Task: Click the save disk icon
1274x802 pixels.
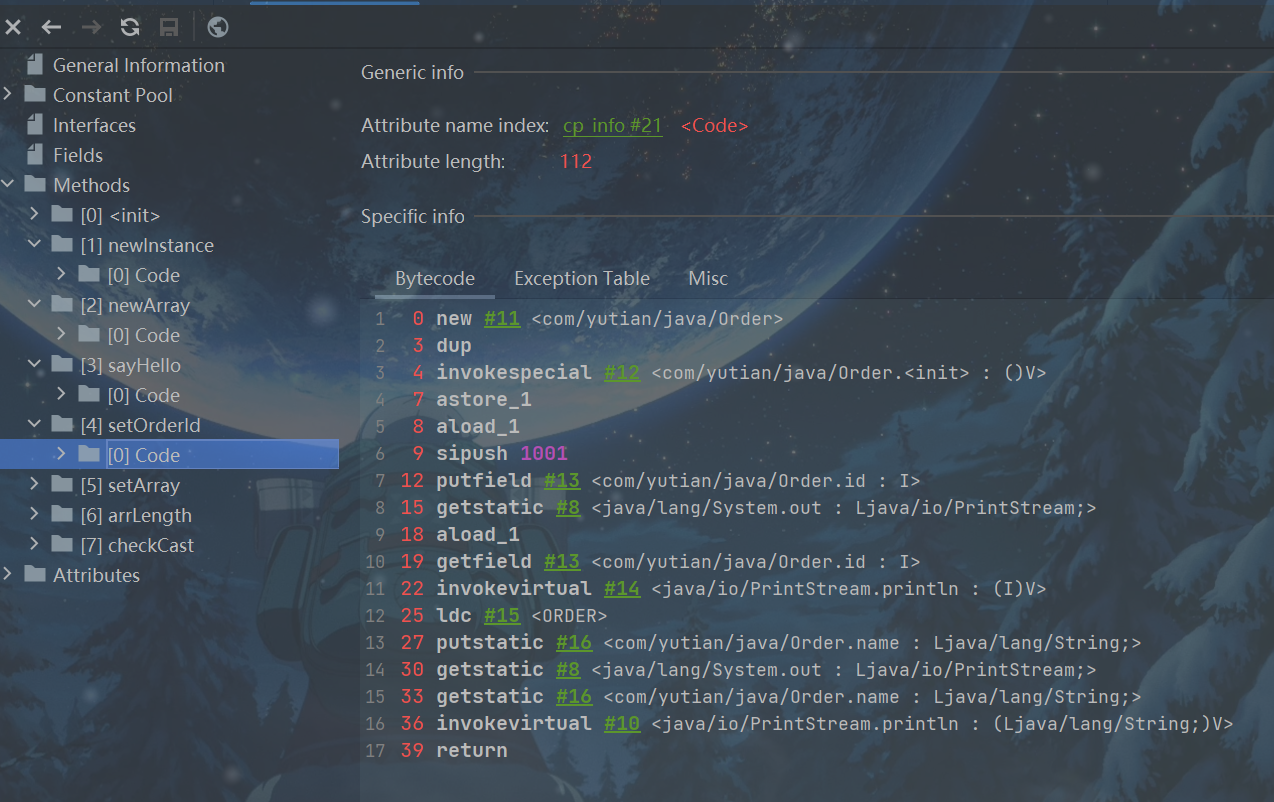Action: pos(169,27)
